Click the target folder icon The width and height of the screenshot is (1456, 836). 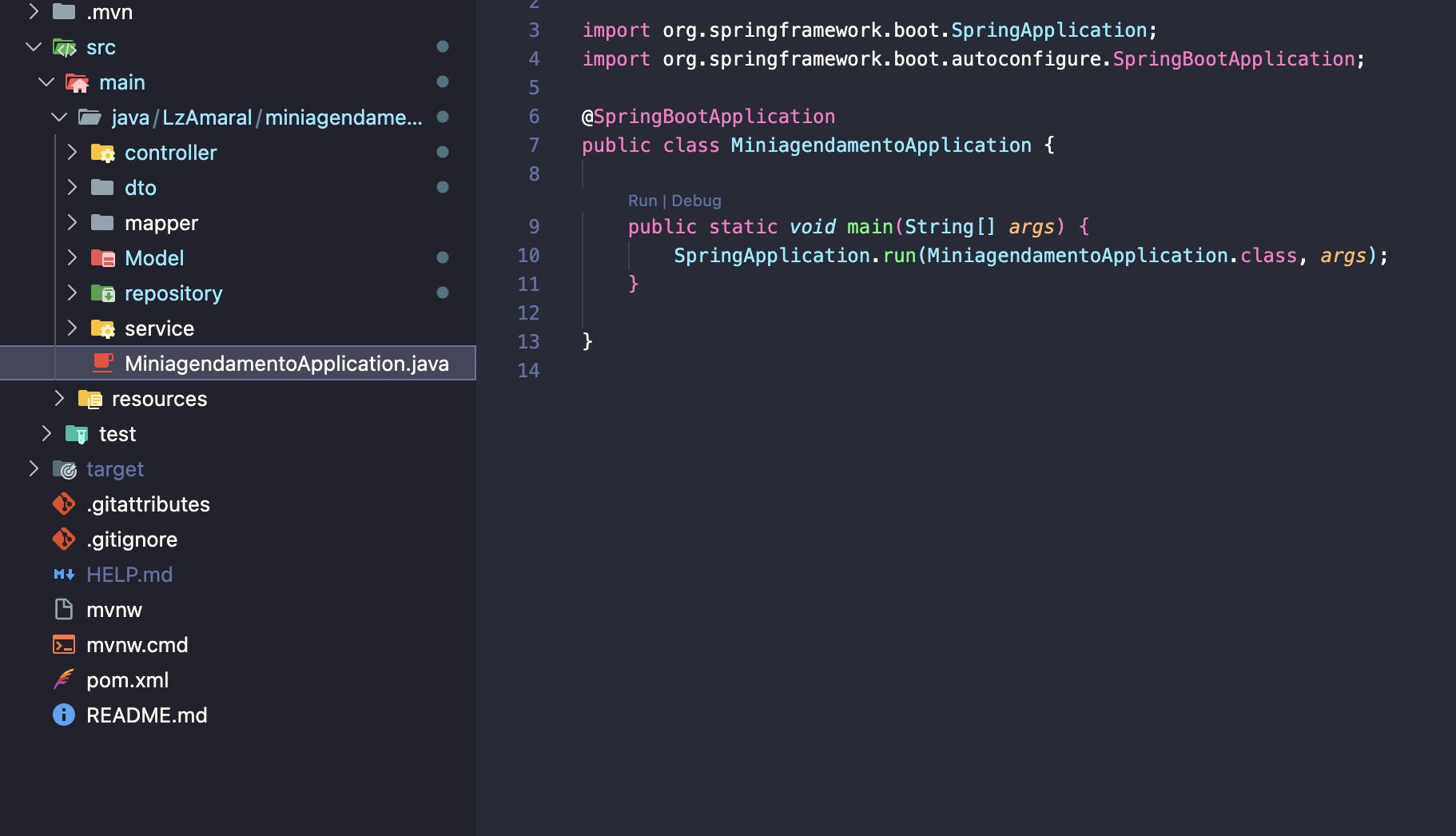pos(65,469)
